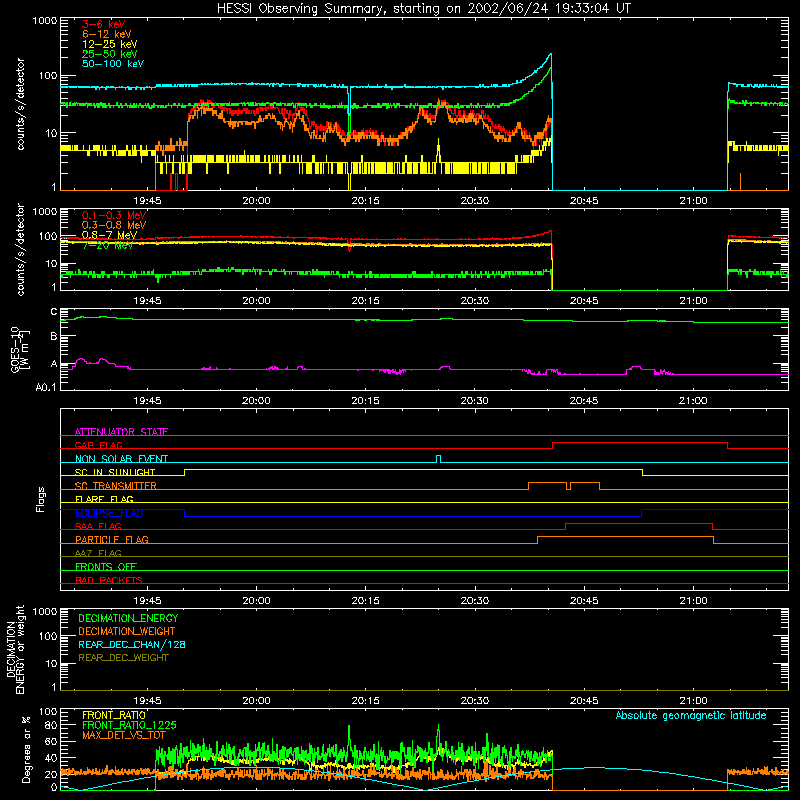Click the ATTENUATOR_STATE flag label
The width and height of the screenshot is (800, 800).
[121, 432]
